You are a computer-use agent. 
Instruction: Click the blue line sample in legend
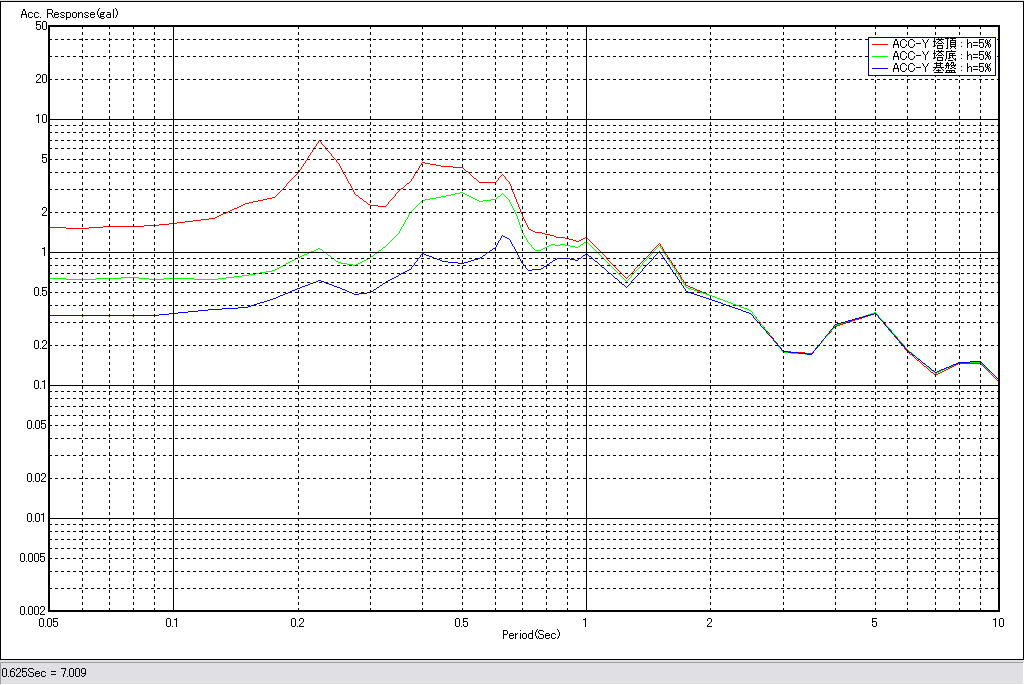tap(880, 68)
